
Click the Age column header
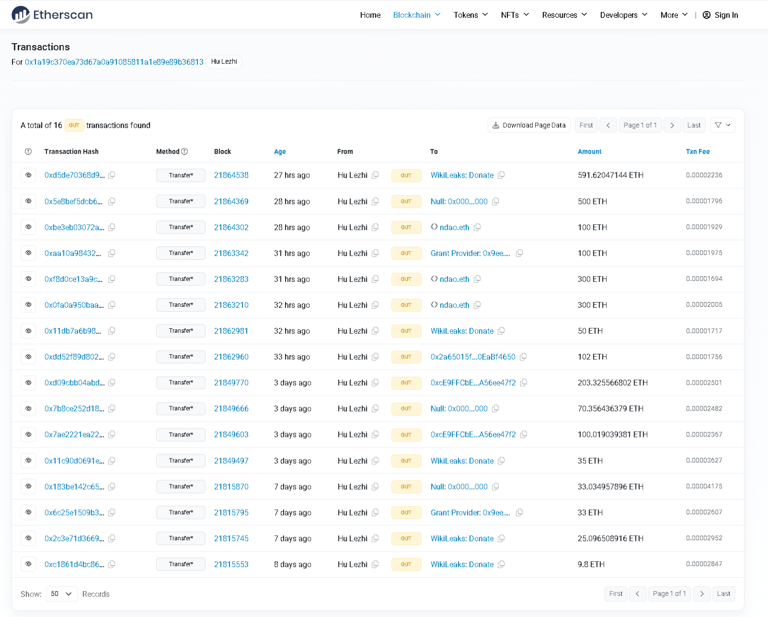[x=280, y=152]
